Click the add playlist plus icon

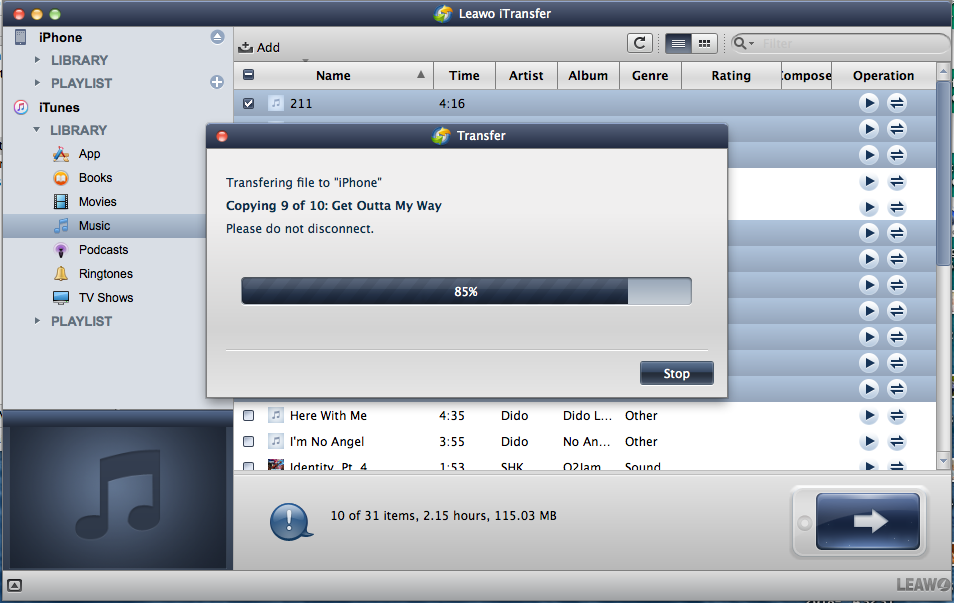tap(217, 83)
